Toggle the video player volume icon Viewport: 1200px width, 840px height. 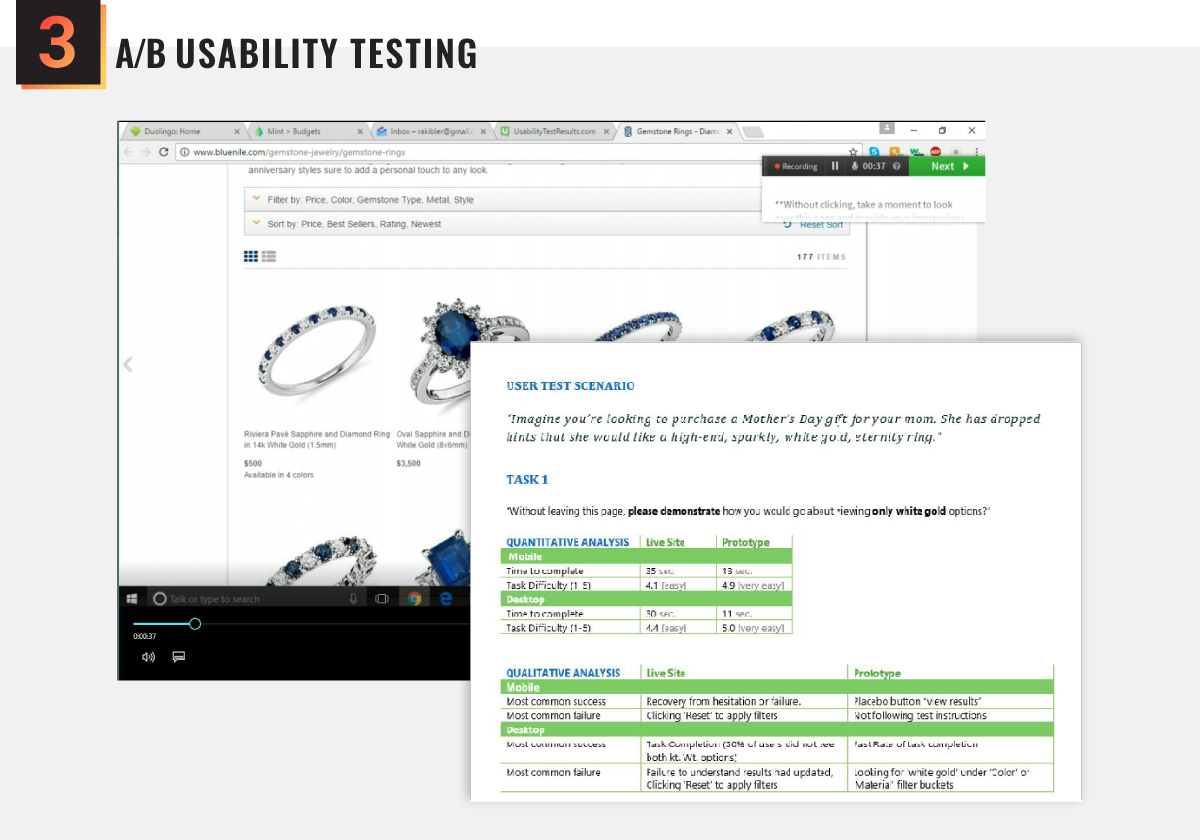[x=149, y=657]
